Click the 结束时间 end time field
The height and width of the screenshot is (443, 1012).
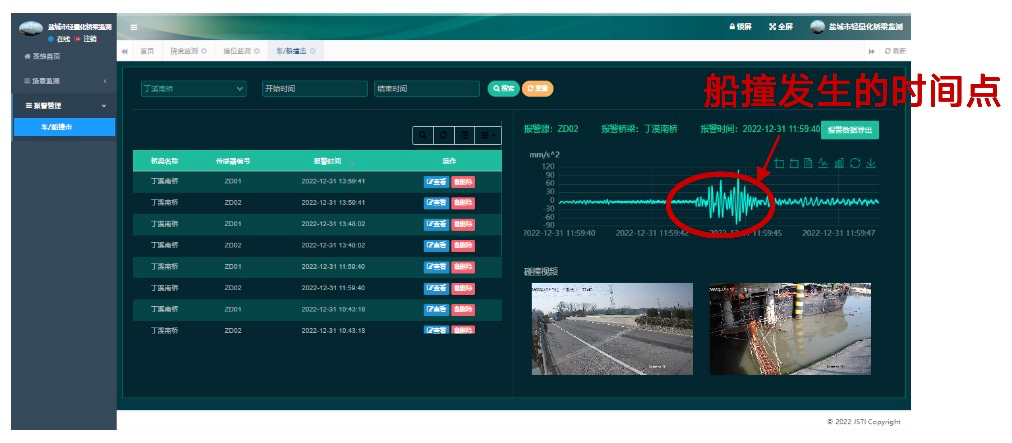(x=427, y=89)
